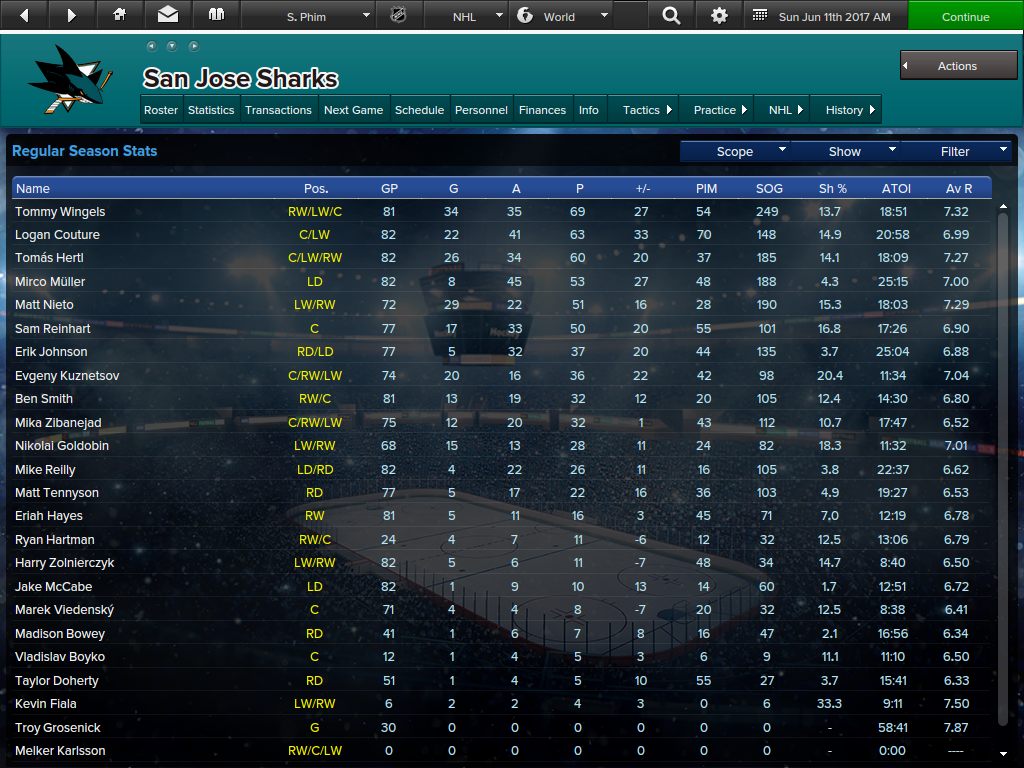Click the small down circle arrow above team name
Screen dimensions: 1024x768
click(172, 46)
